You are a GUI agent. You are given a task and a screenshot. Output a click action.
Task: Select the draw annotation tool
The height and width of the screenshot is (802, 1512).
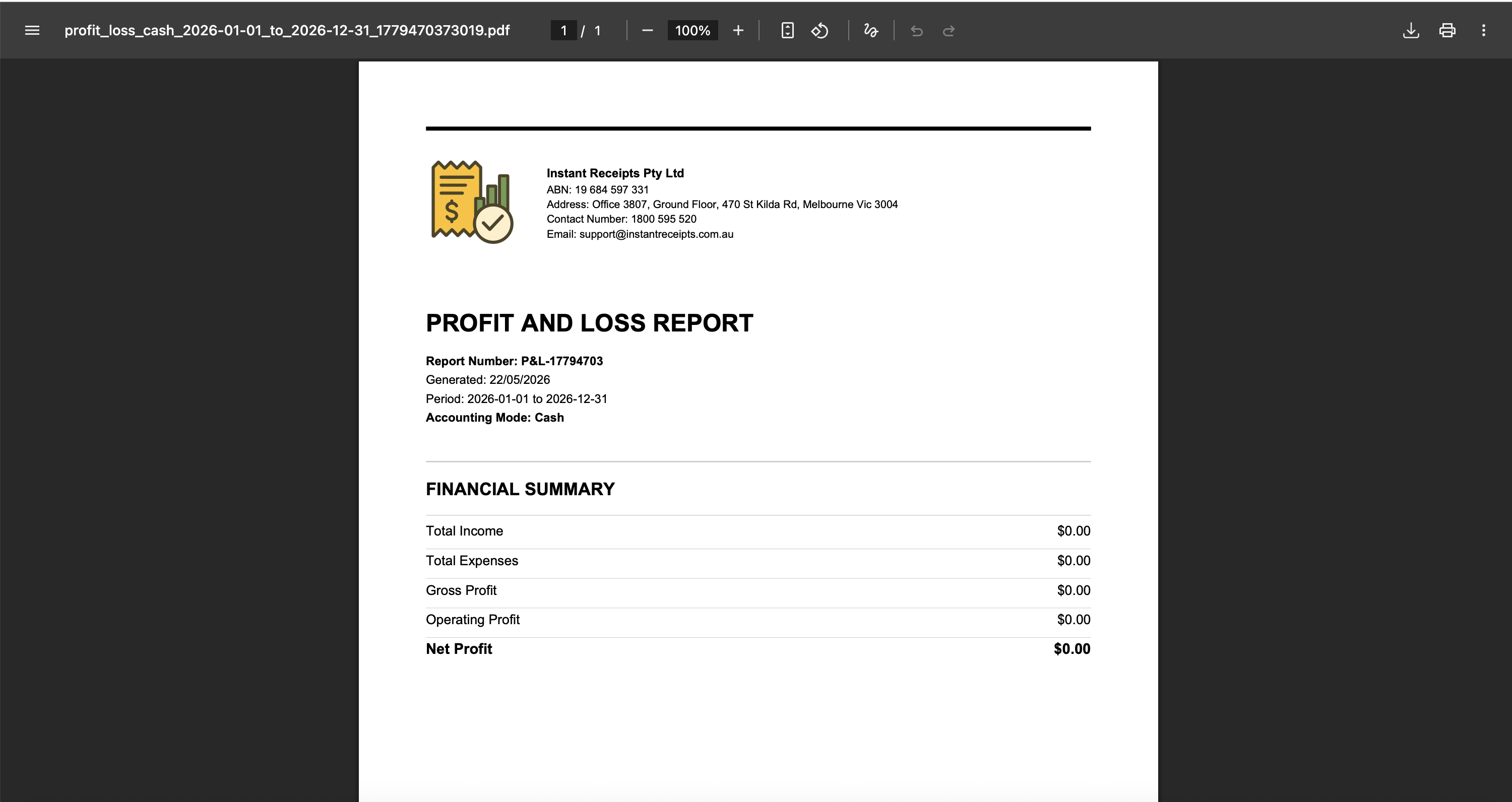pyautogui.click(x=871, y=31)
